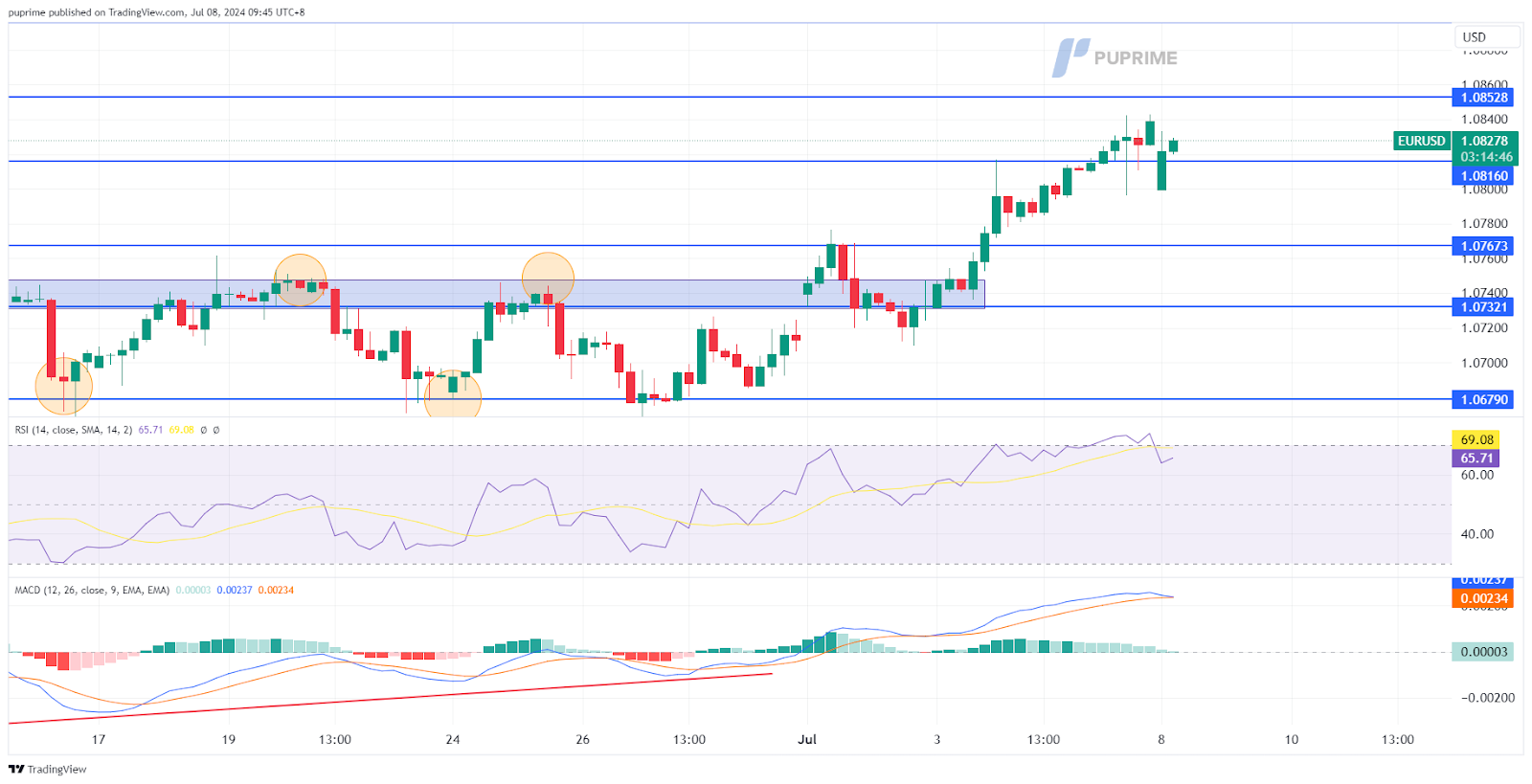This screenshot has width=1532, height=784.
Task: Select the 1.08160 horizontal line price label
Action: tap(1483, 176)
